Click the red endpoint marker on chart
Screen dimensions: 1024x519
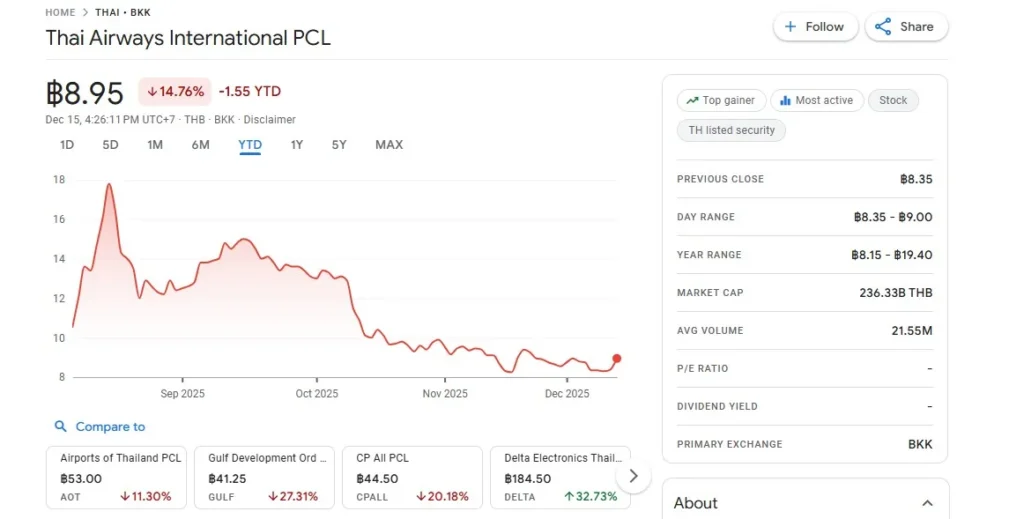point(617,358)
